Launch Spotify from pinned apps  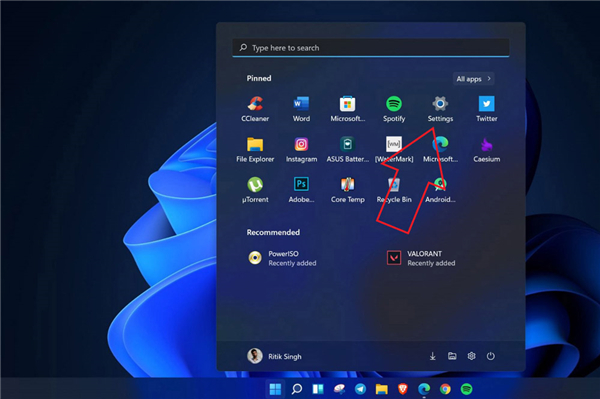pyautogui.click(x=394, y=109)
